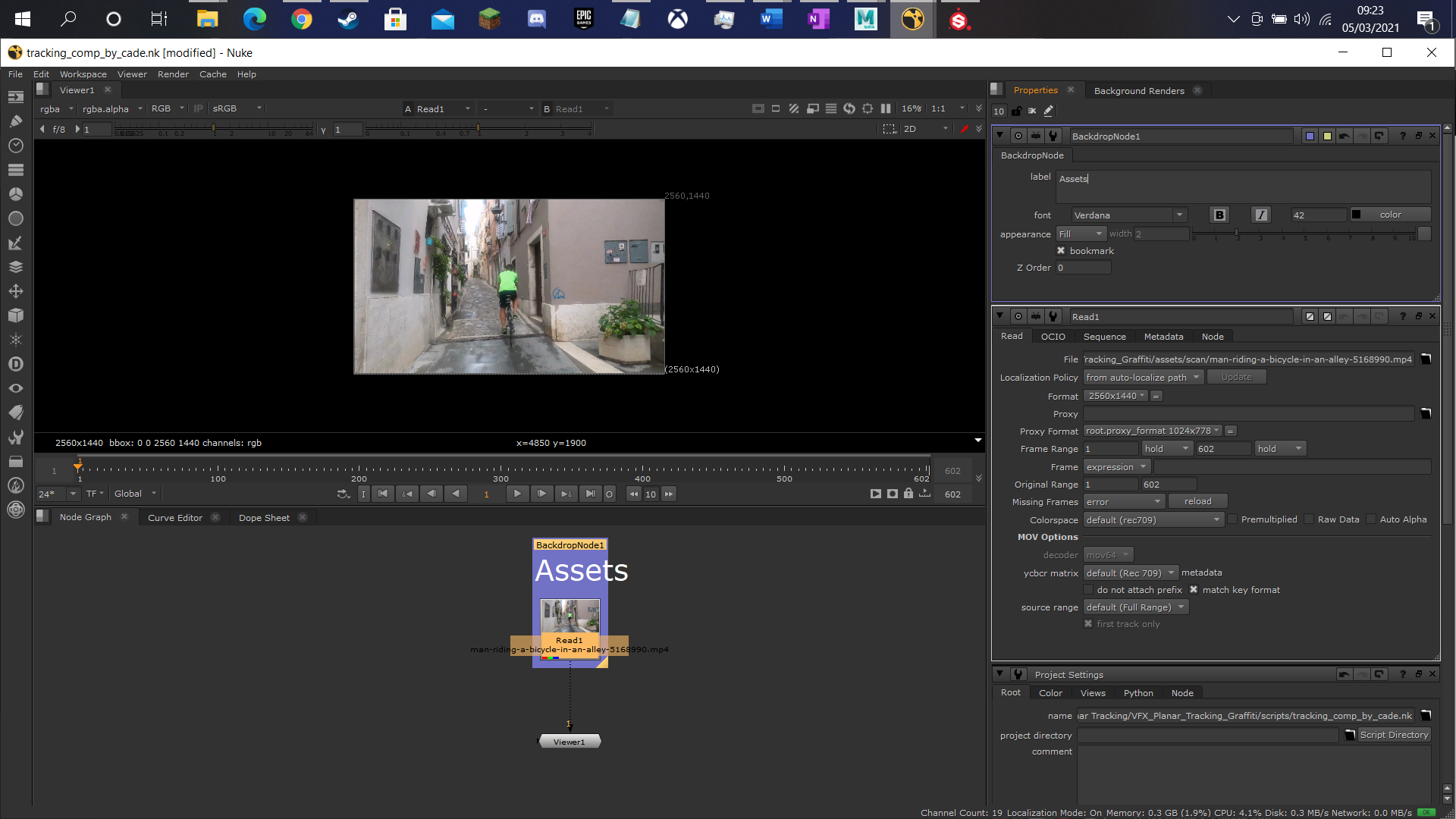Viewport: 1456px width, 819px height.
Task: Expand the Colorspace default (rec709) dropdown
Action: [x=1153, y=520]
